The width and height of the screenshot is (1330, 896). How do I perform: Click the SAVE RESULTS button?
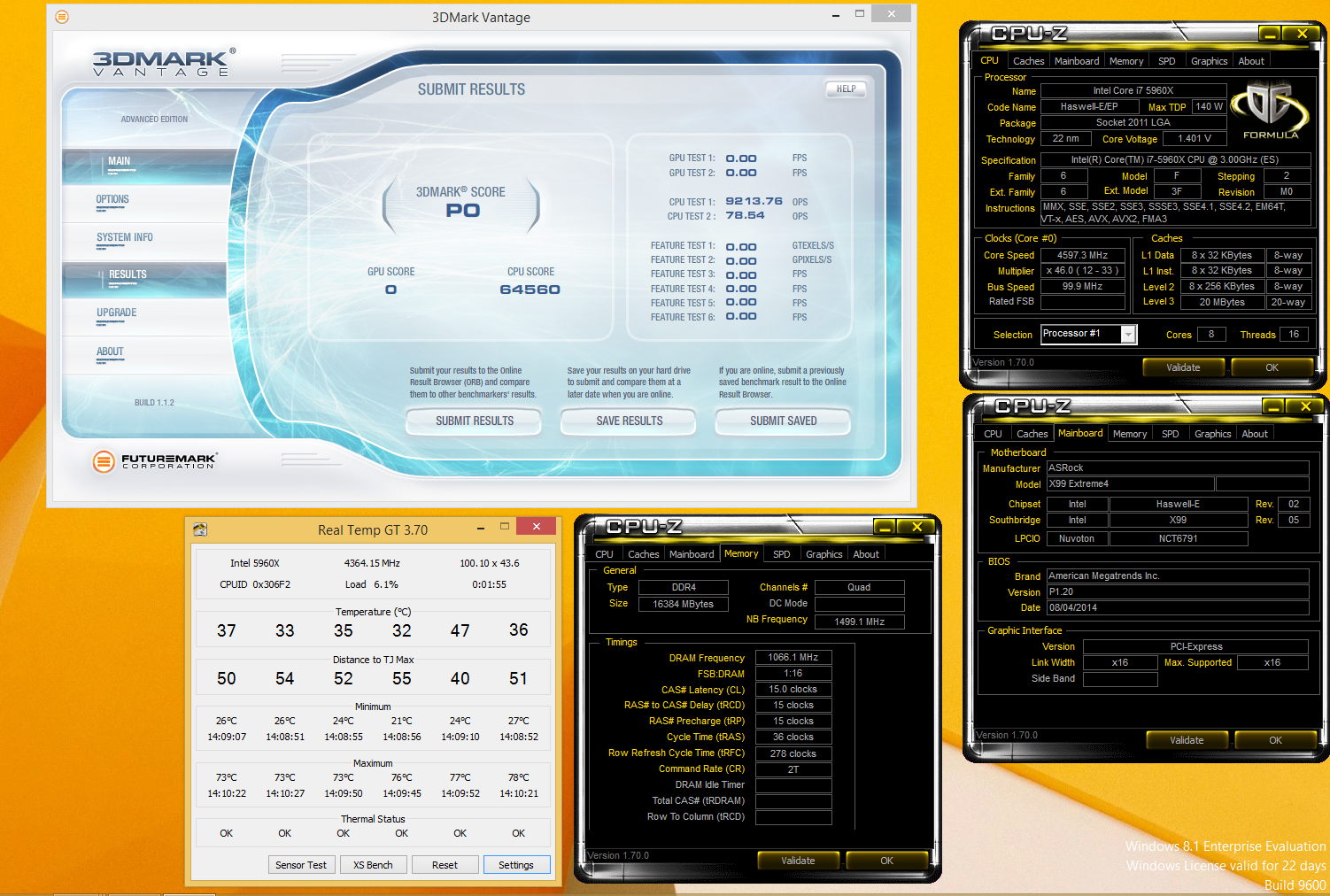629,421
